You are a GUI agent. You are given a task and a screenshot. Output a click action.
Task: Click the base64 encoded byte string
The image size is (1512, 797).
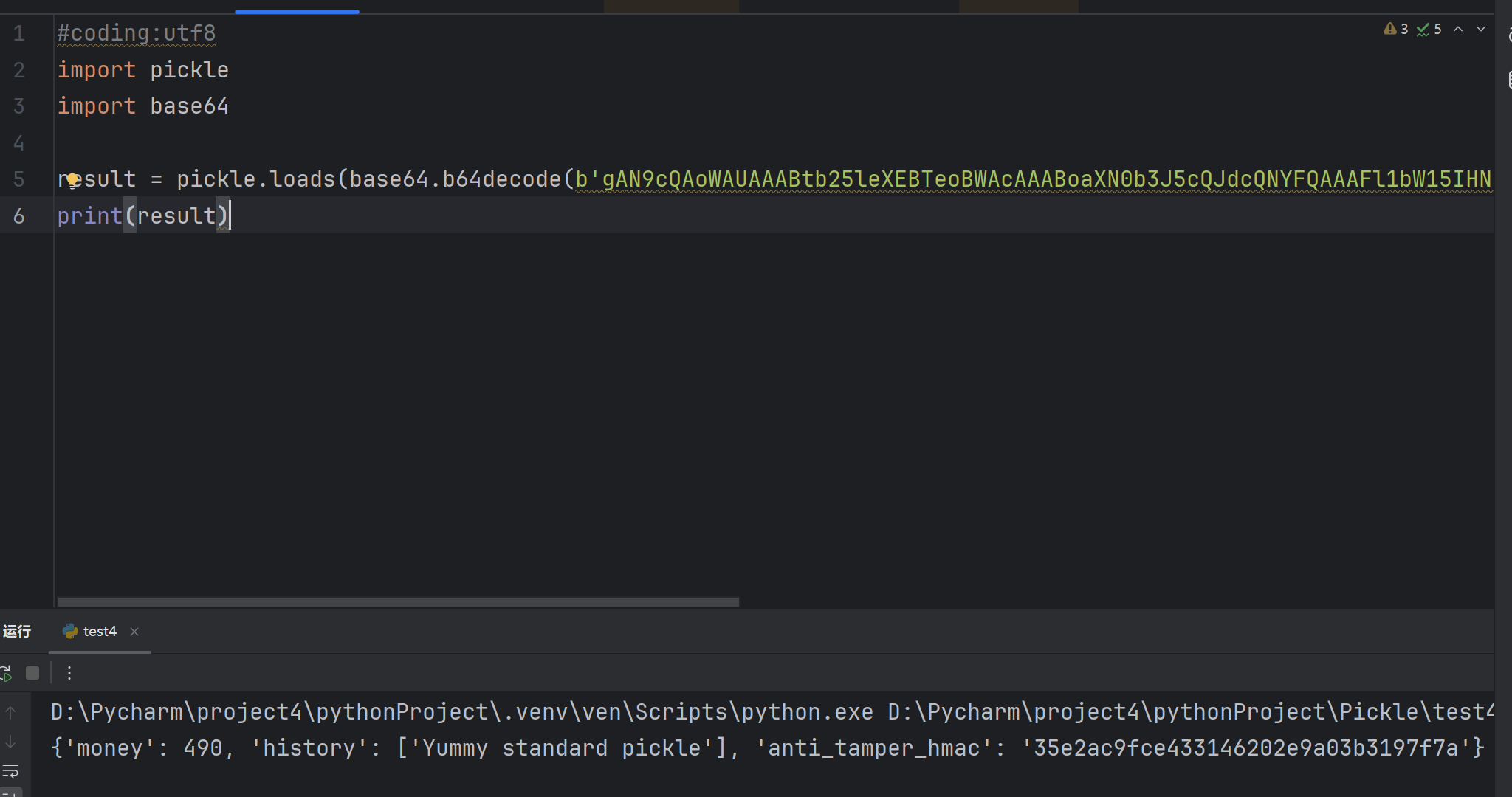point(1034,179)
